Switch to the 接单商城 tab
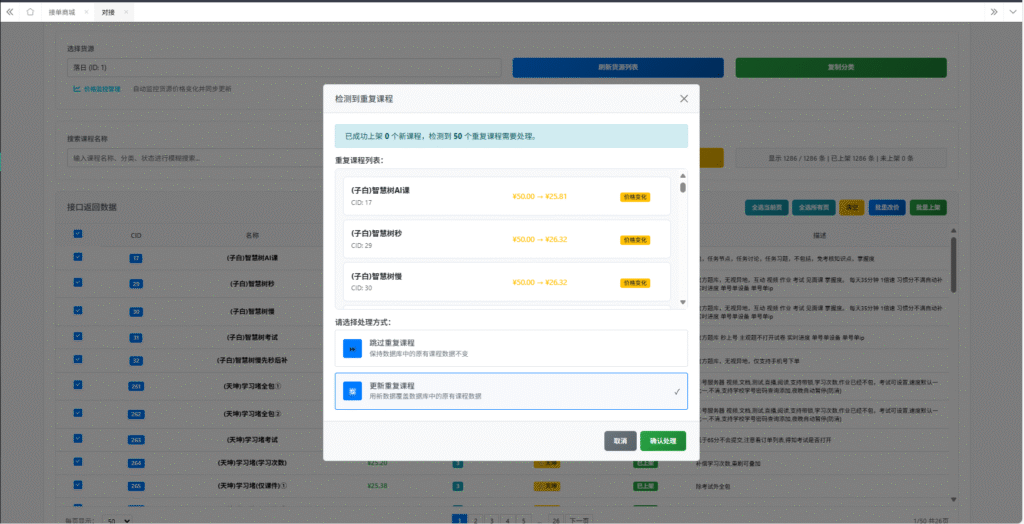Image resolution: width=1024 pixels, height=524 pixels. coord(62,12)
